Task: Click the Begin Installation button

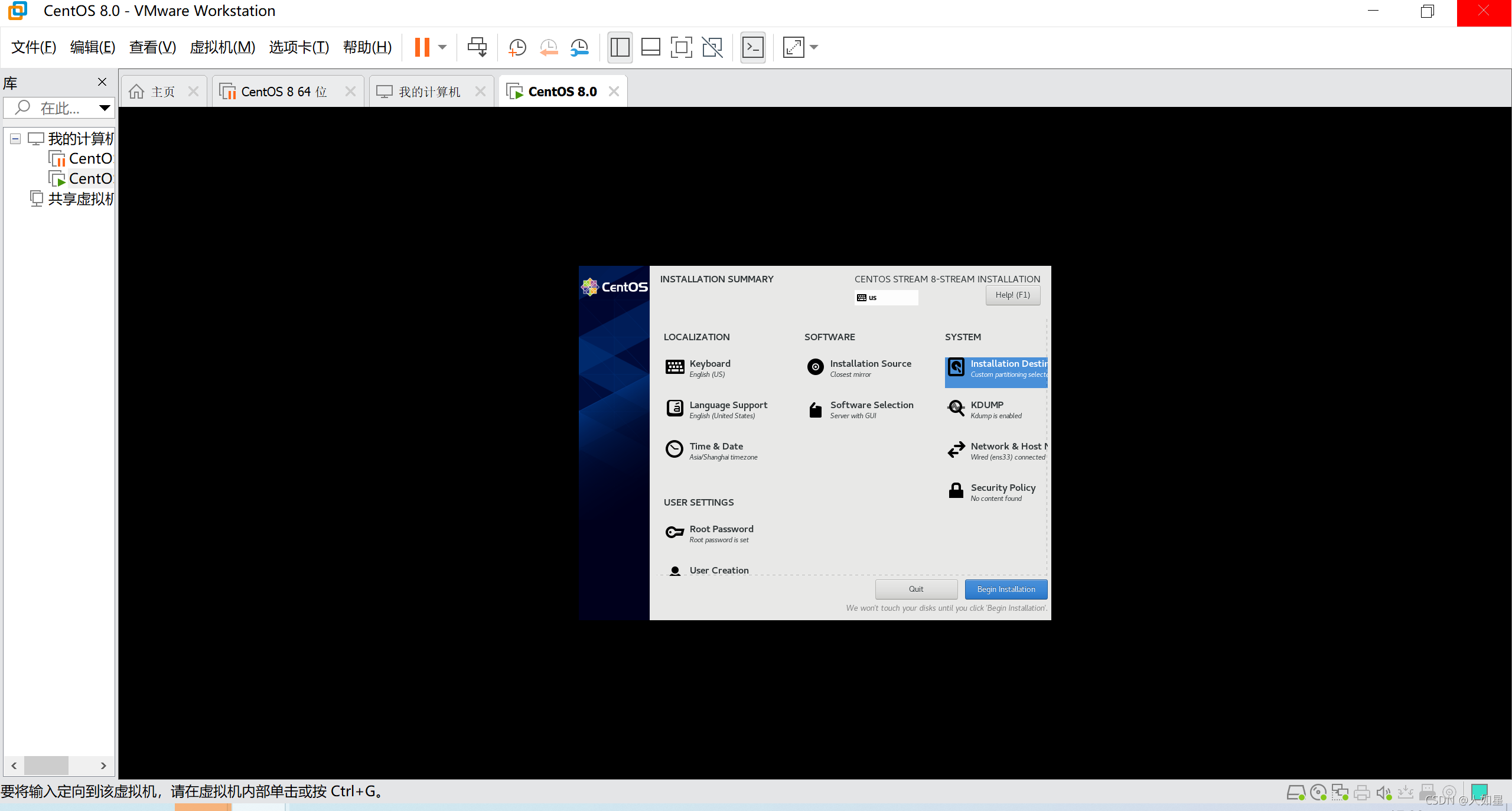Action: (x=1006, y=589)
